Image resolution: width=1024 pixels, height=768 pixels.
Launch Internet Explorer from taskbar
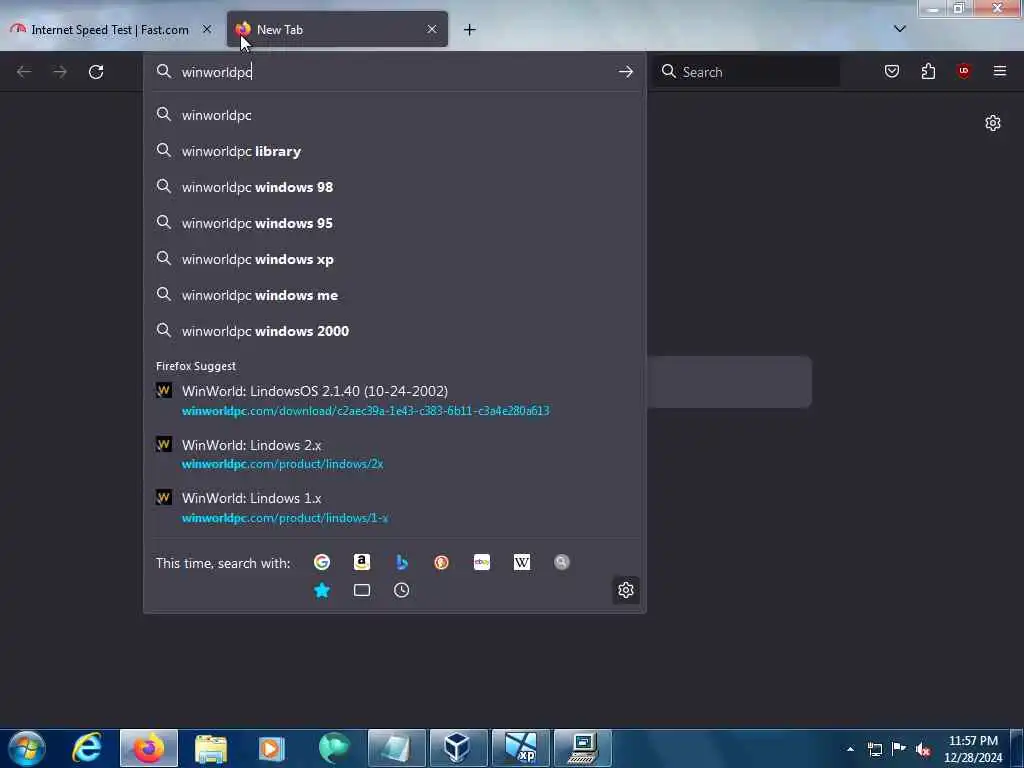tap(87, 748)
